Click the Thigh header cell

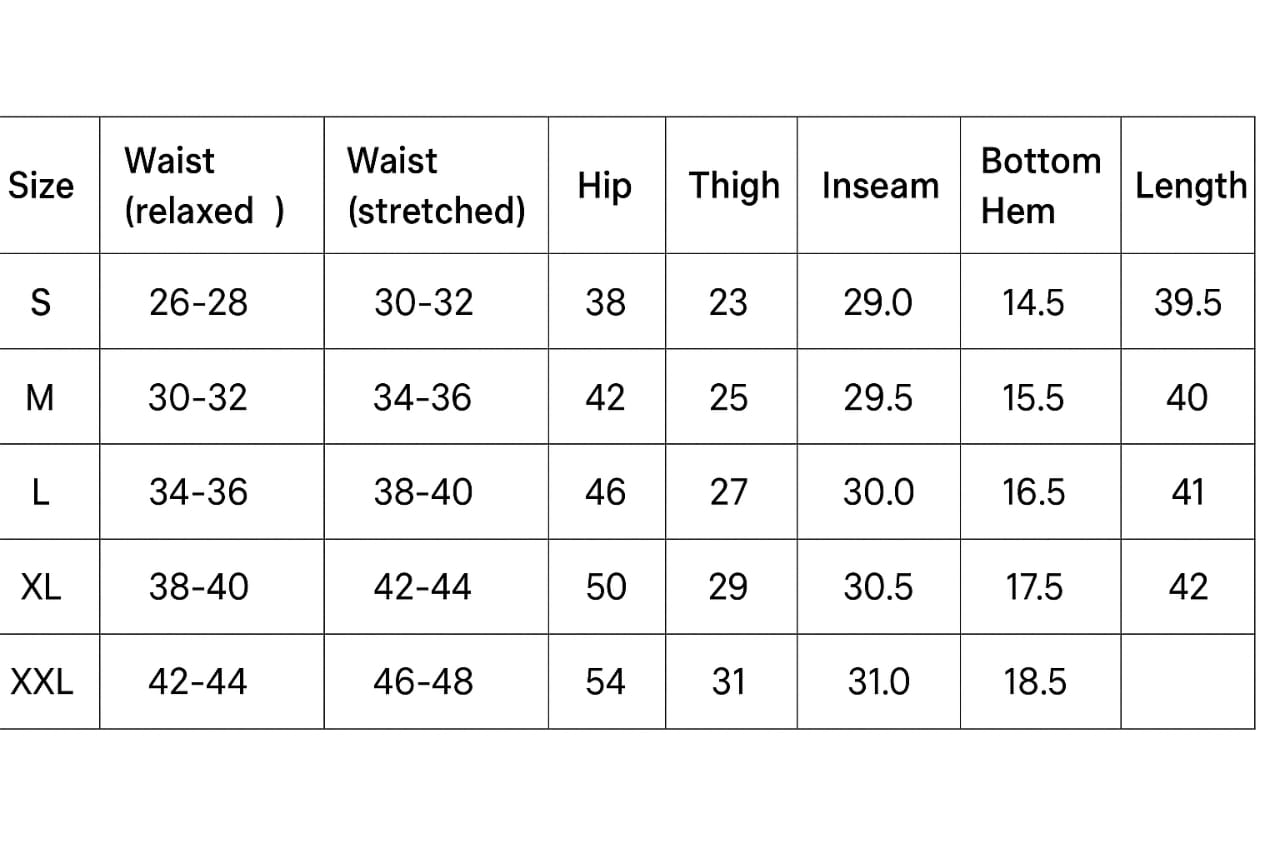click(x=733, y=186)
